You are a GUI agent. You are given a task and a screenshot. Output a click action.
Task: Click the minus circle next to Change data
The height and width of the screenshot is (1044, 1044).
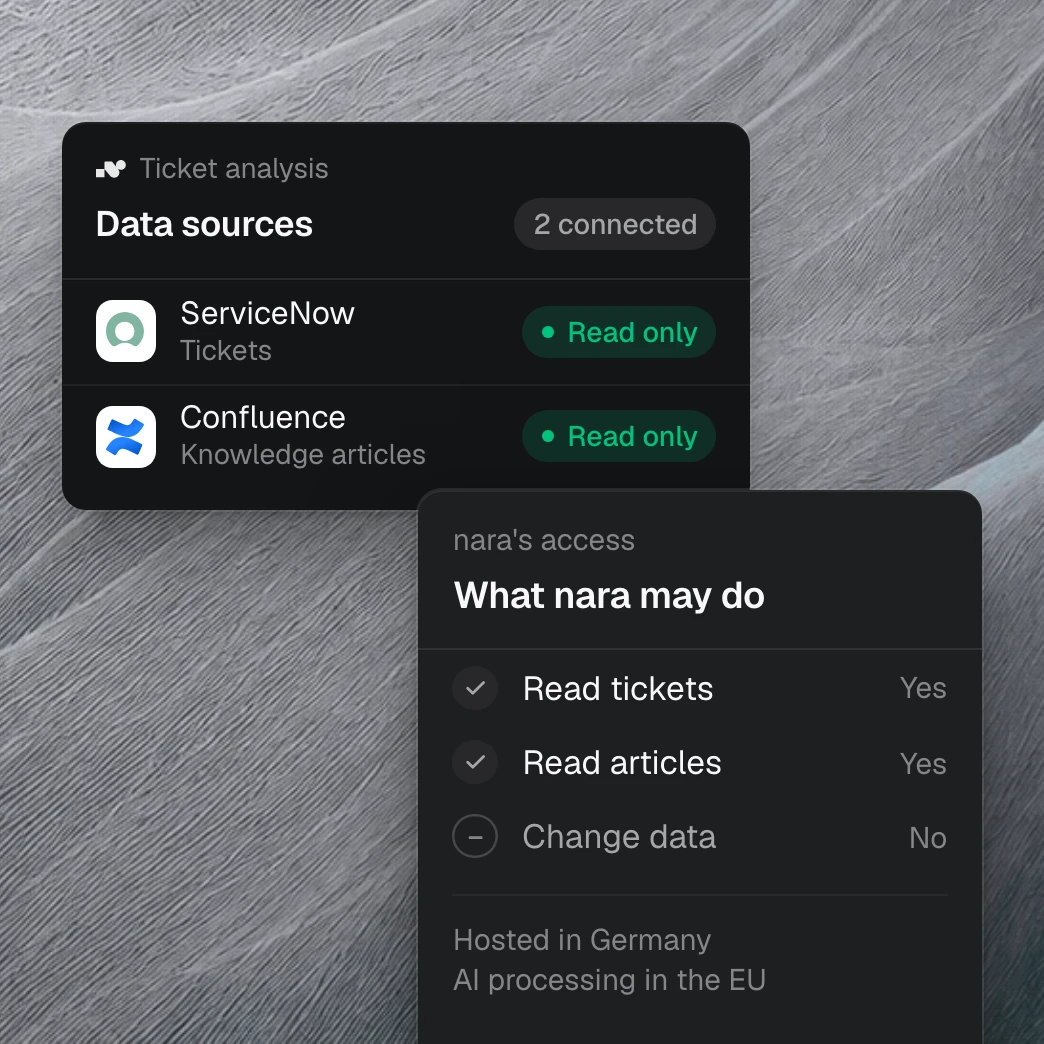pos(475,836)
